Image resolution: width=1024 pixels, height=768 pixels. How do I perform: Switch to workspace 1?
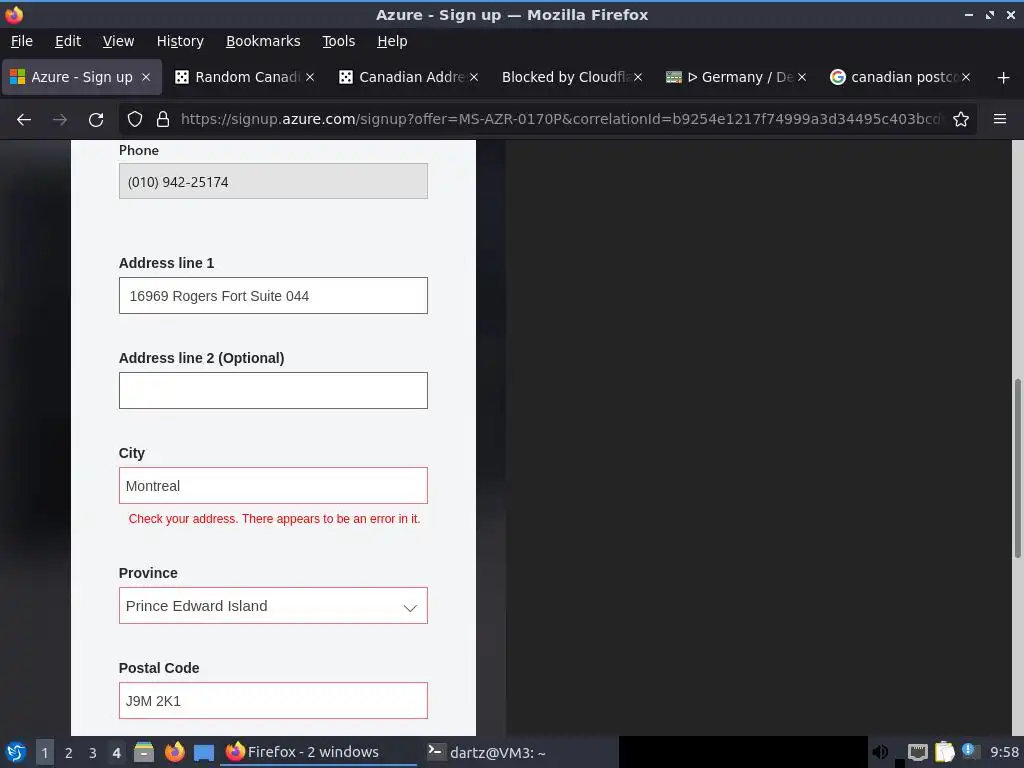44,753
